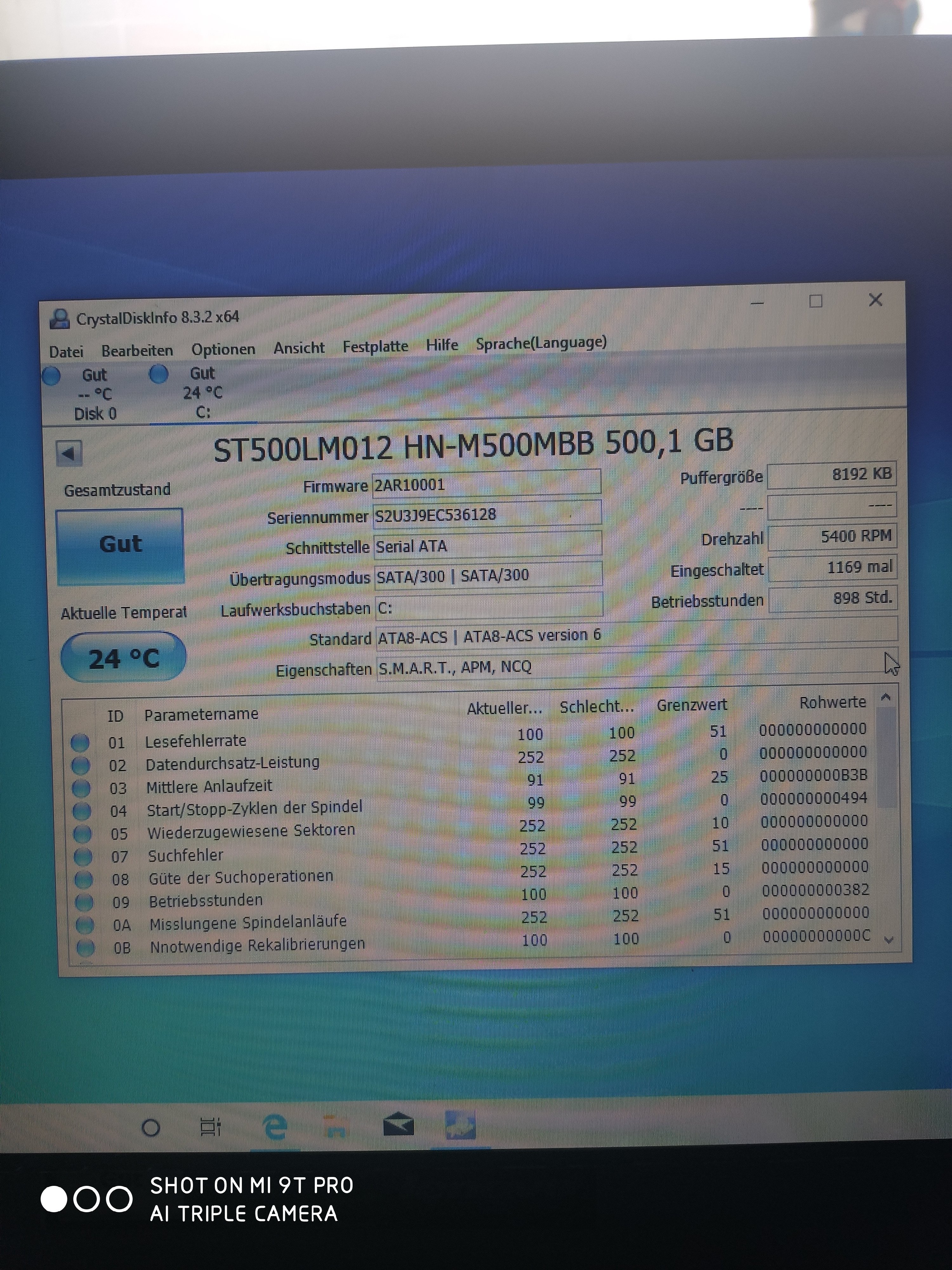Image resolution: width=952 pixels, height=1270 pixels.
Task: Maximize the CrystalDiskInfo window
Action: tap(816, 301)
